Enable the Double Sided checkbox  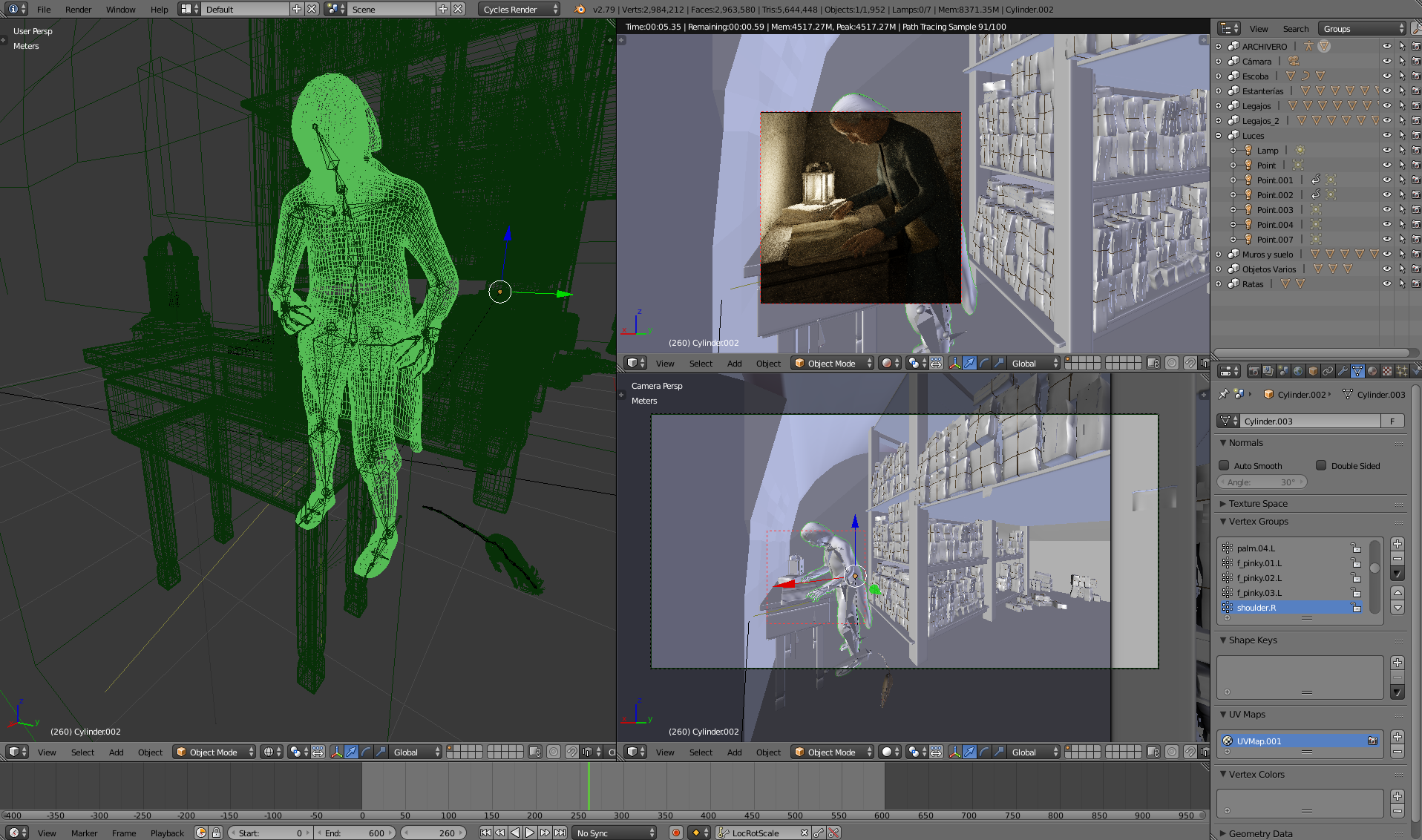click(x=1321, y=466)
